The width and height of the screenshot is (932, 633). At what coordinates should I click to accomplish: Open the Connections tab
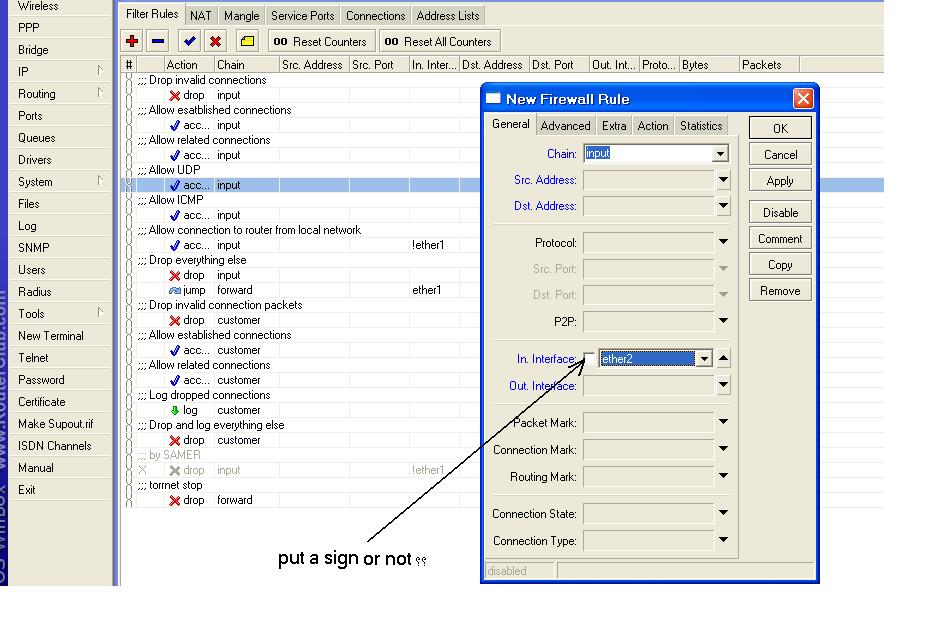(x=375, y=15)
